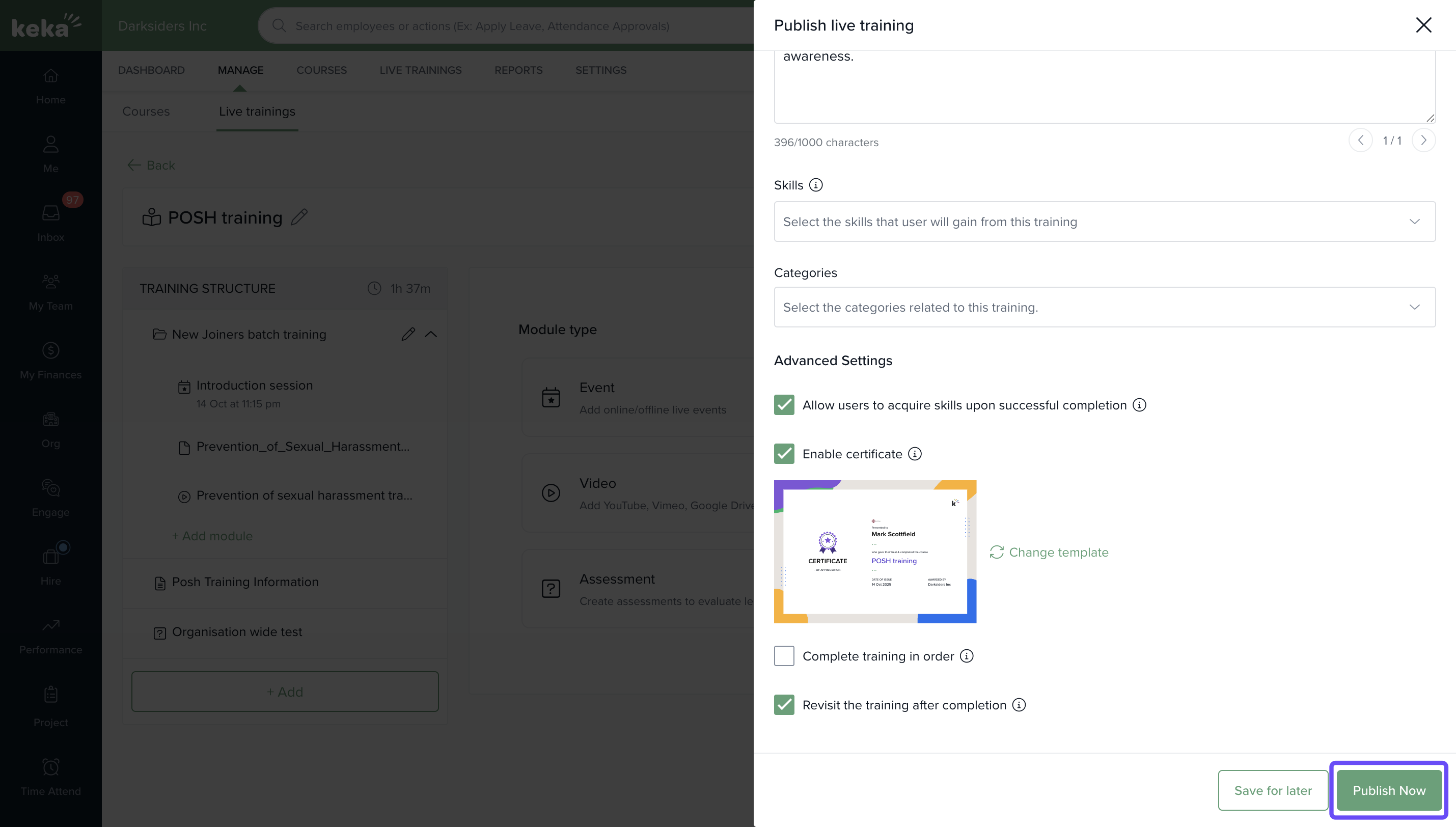Image resolution: width=1456 pixels, height=827 pixels.
Task: Enable Complete training in order checkbox
Action: [x=784, y=656]
